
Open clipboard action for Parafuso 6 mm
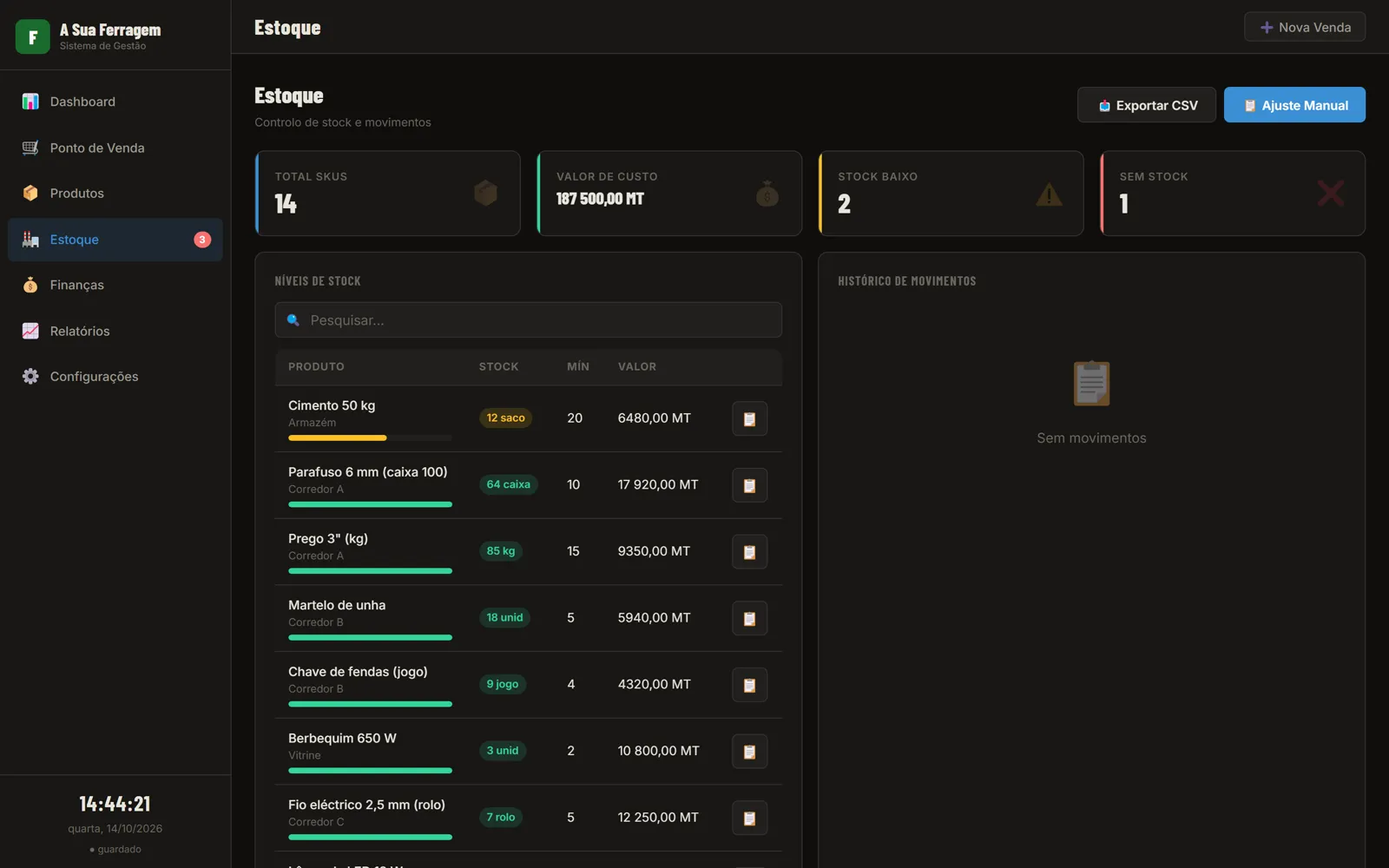(749, 485)
